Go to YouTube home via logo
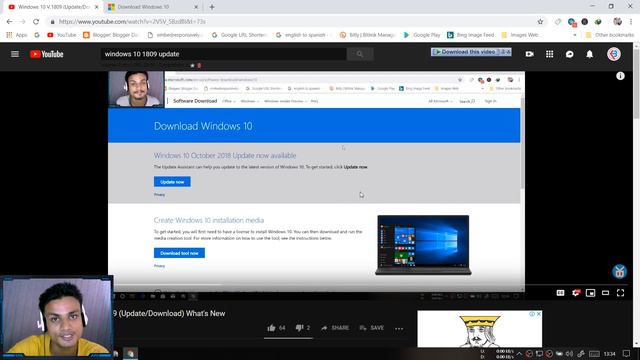 click(47, 54)
